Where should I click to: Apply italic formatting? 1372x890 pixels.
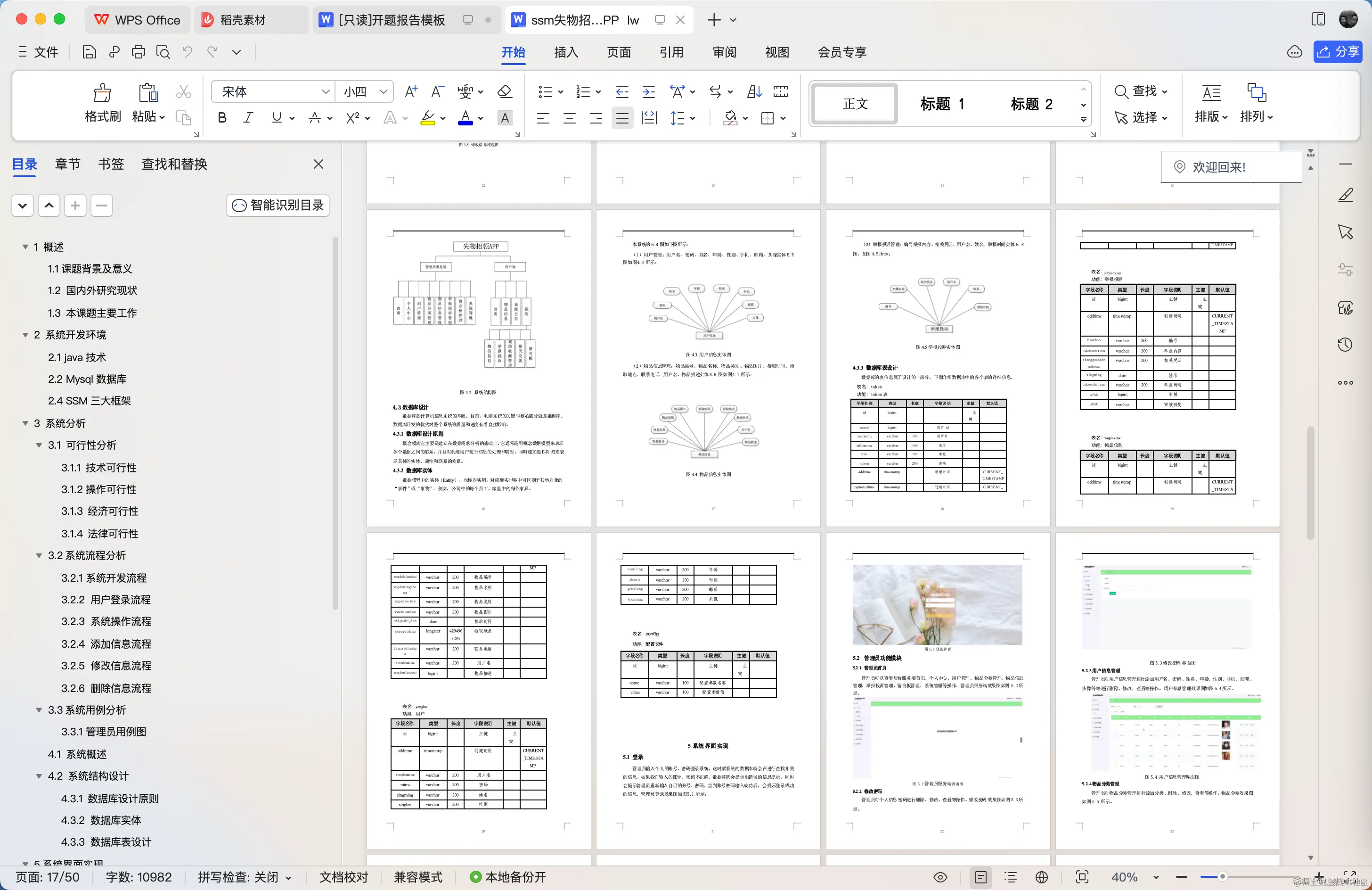click(248, 118)
